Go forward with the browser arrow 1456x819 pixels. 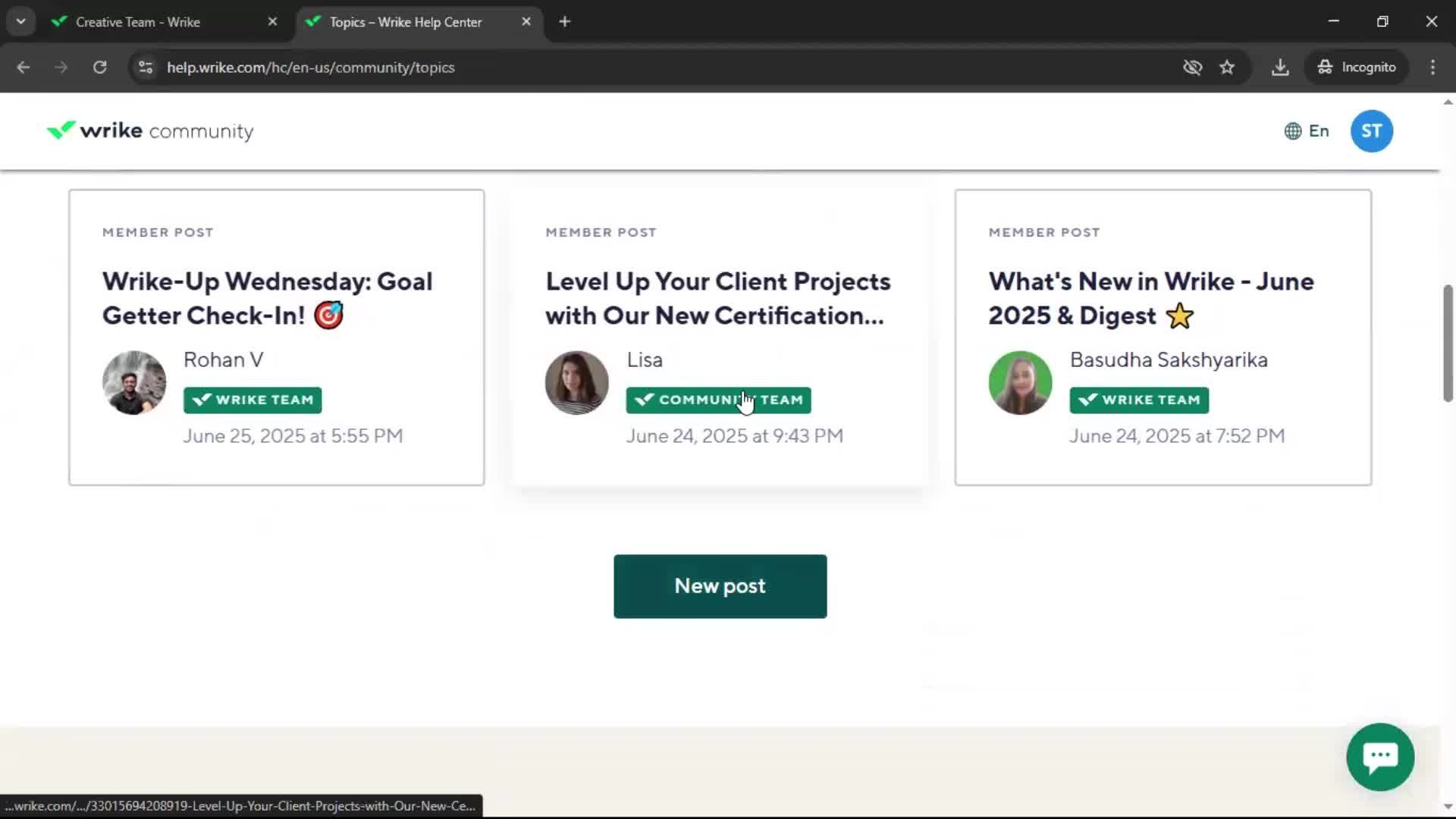coord(61,67)
